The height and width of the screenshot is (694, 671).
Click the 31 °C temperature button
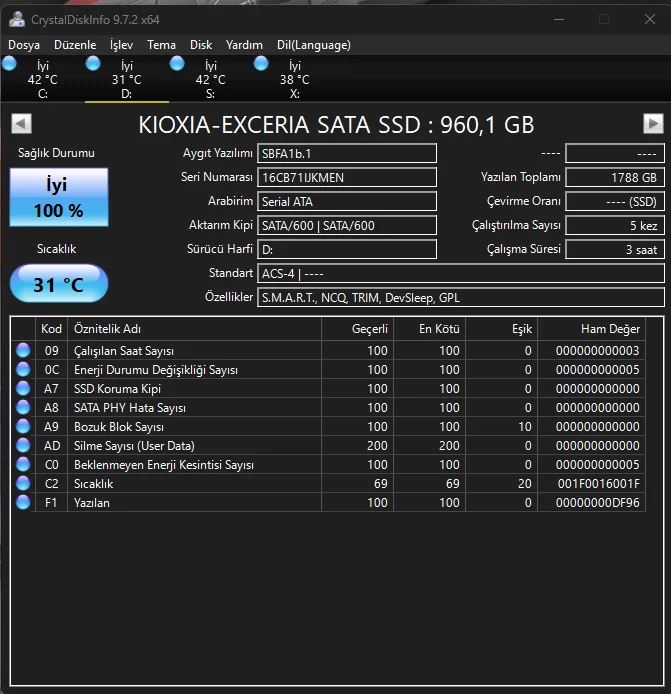(x=59, y=284)
